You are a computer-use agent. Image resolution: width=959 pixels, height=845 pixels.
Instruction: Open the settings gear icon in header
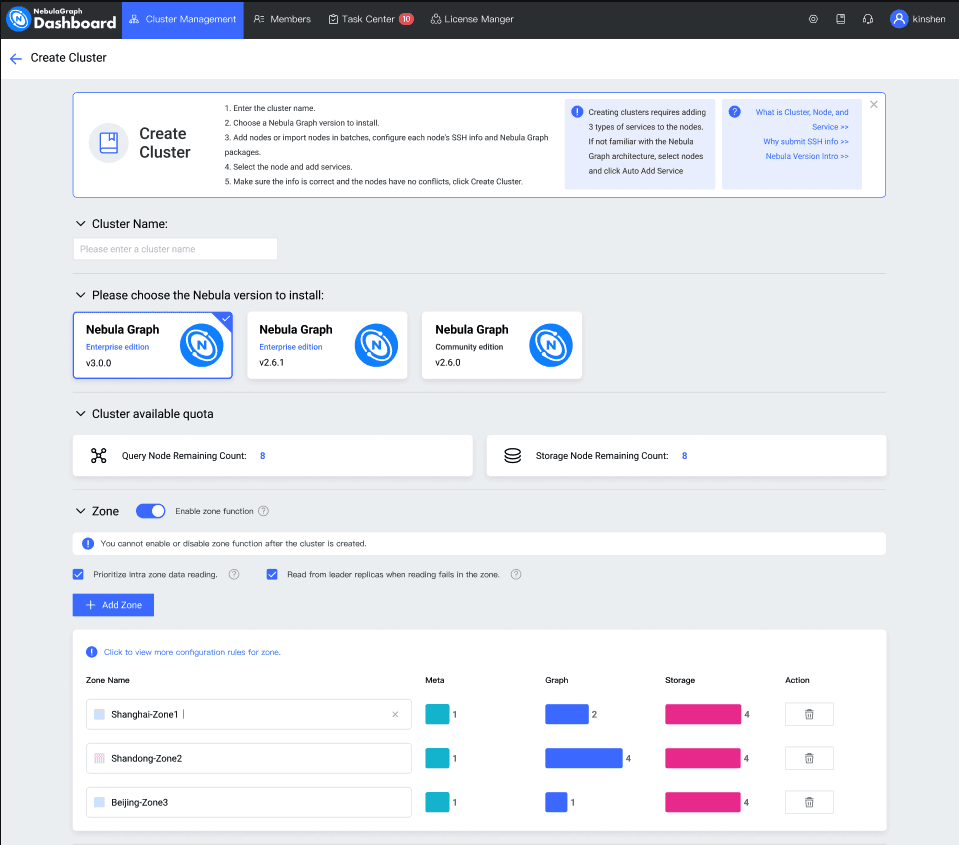[813, 19]
